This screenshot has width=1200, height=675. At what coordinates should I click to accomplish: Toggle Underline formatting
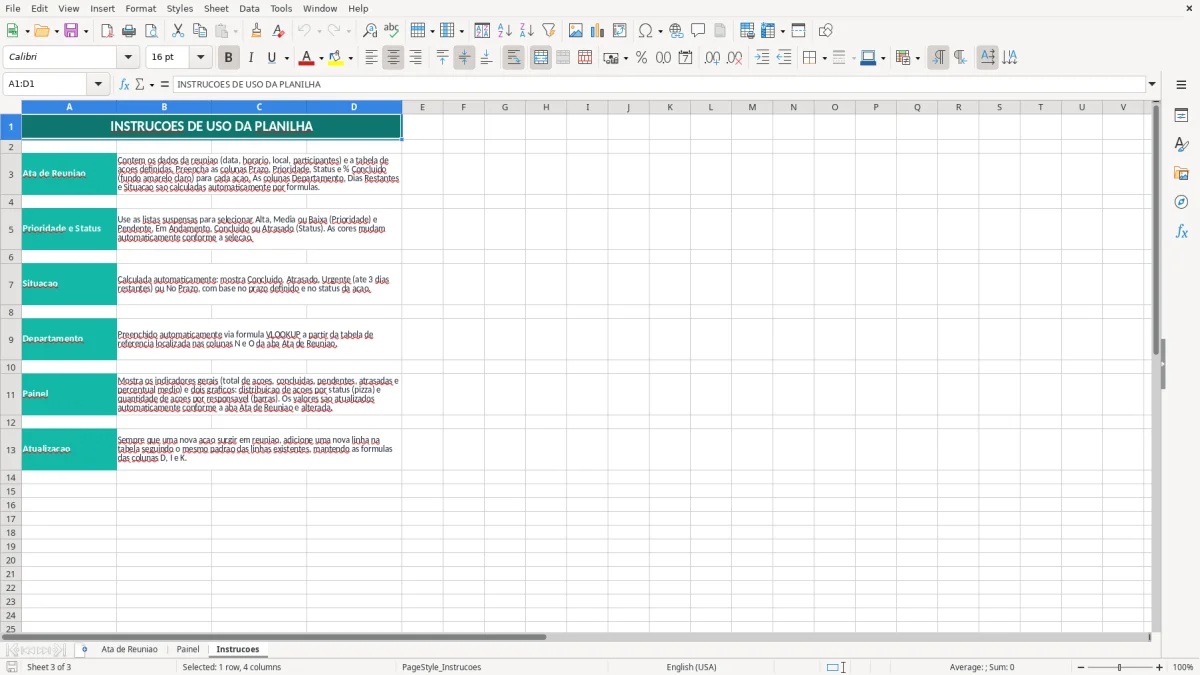coord(271,58)
